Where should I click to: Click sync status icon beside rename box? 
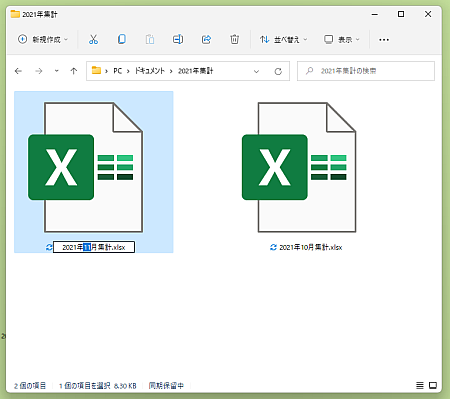tap(49, 247)
